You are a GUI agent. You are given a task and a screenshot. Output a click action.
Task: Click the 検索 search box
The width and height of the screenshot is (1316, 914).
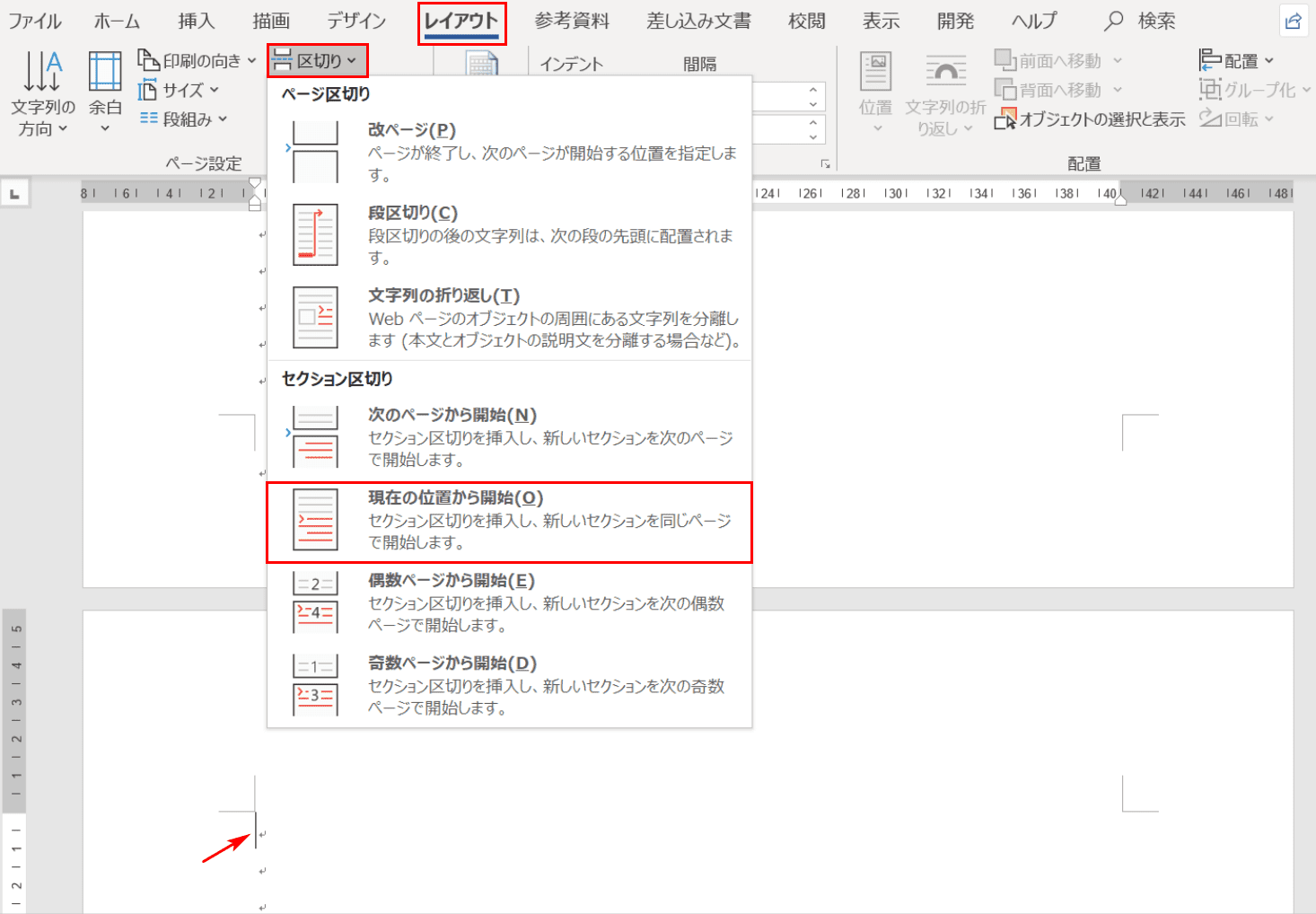1140,21
